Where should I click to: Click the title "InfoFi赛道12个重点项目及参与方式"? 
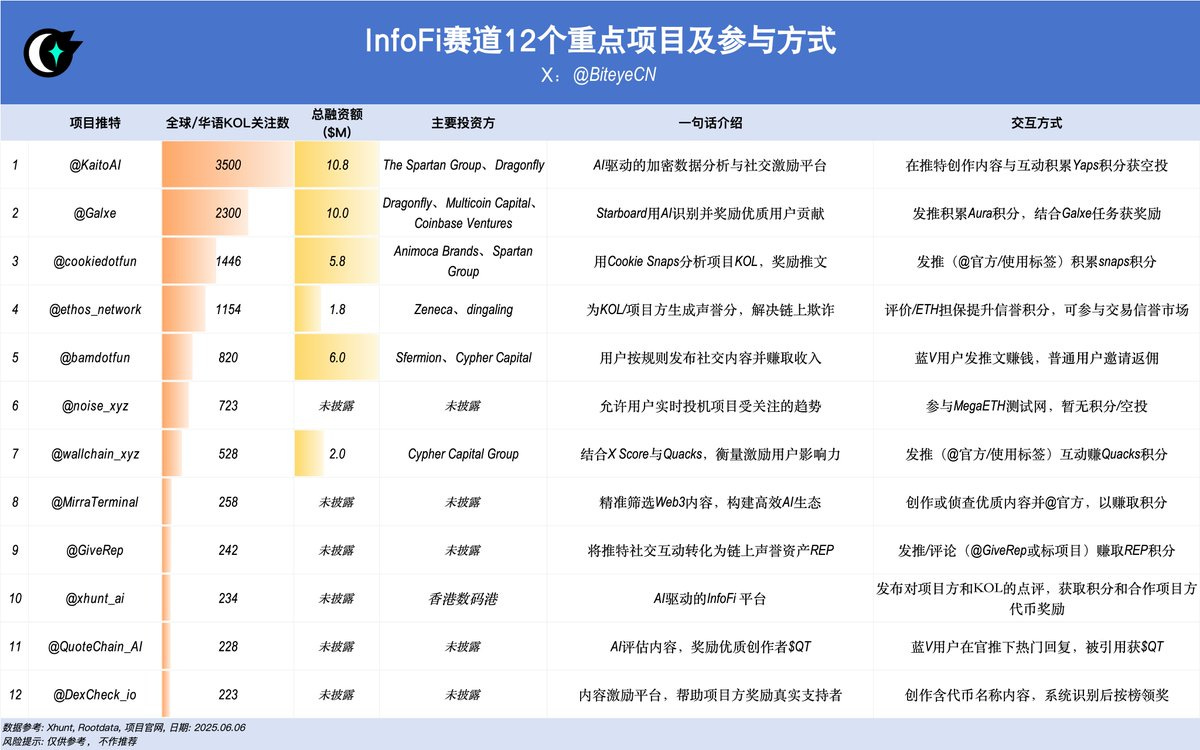click(x=599, y=41)
